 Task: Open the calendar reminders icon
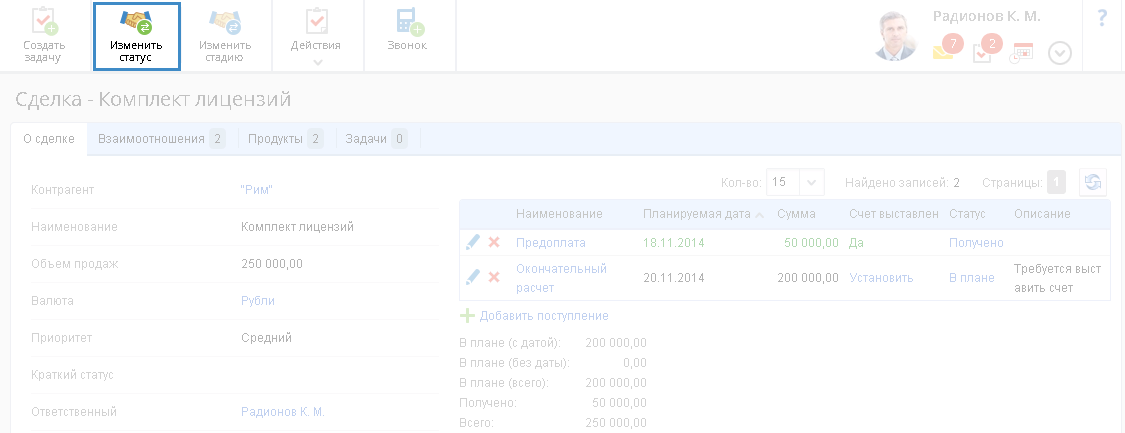[1022, 53]
